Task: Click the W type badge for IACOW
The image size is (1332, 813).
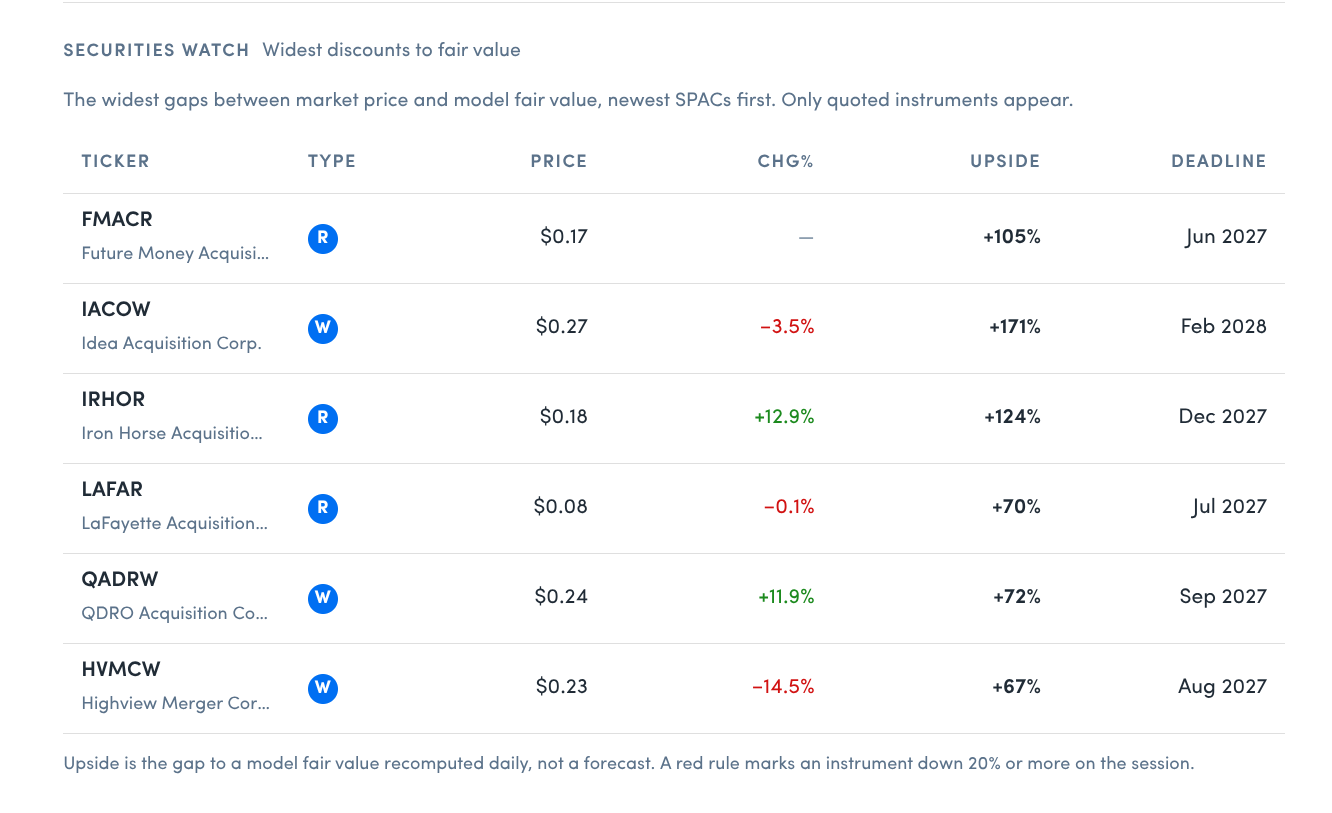Action: click(323, 329)
